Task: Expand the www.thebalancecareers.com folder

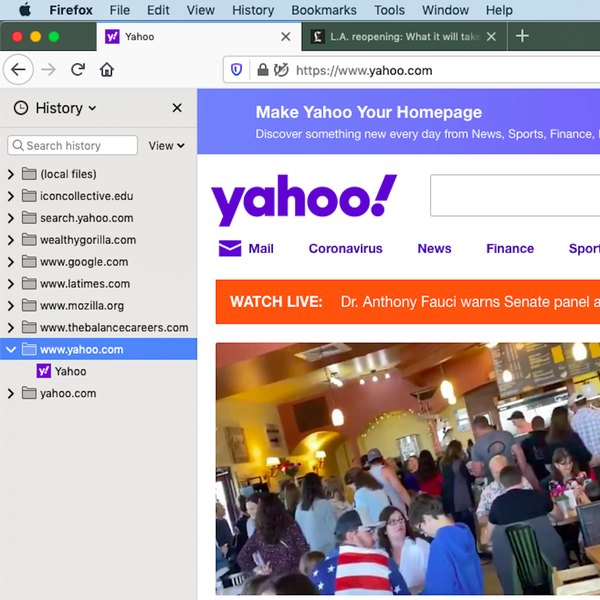Action: [x=11, y=328]
